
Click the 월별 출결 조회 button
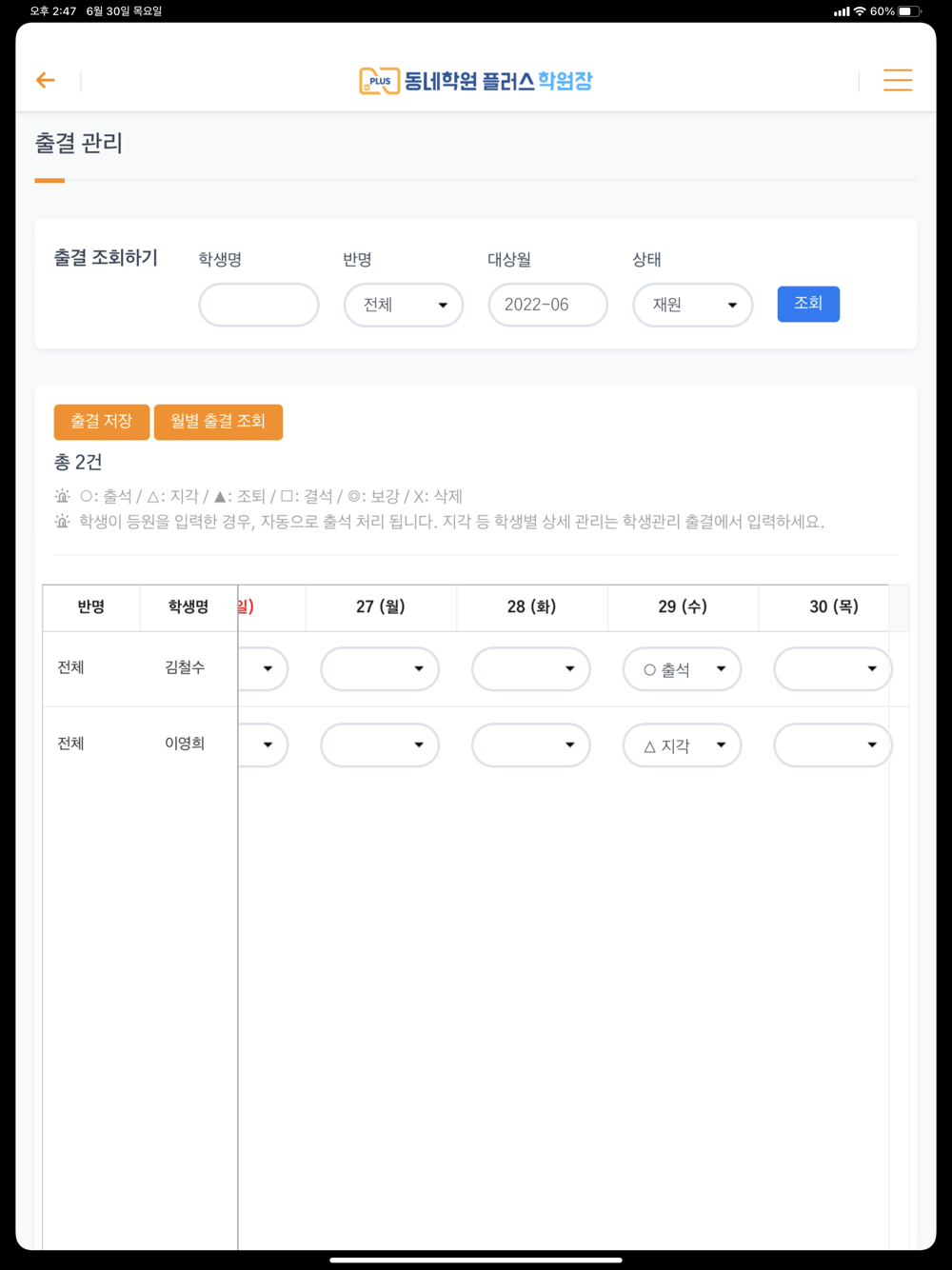218,422
